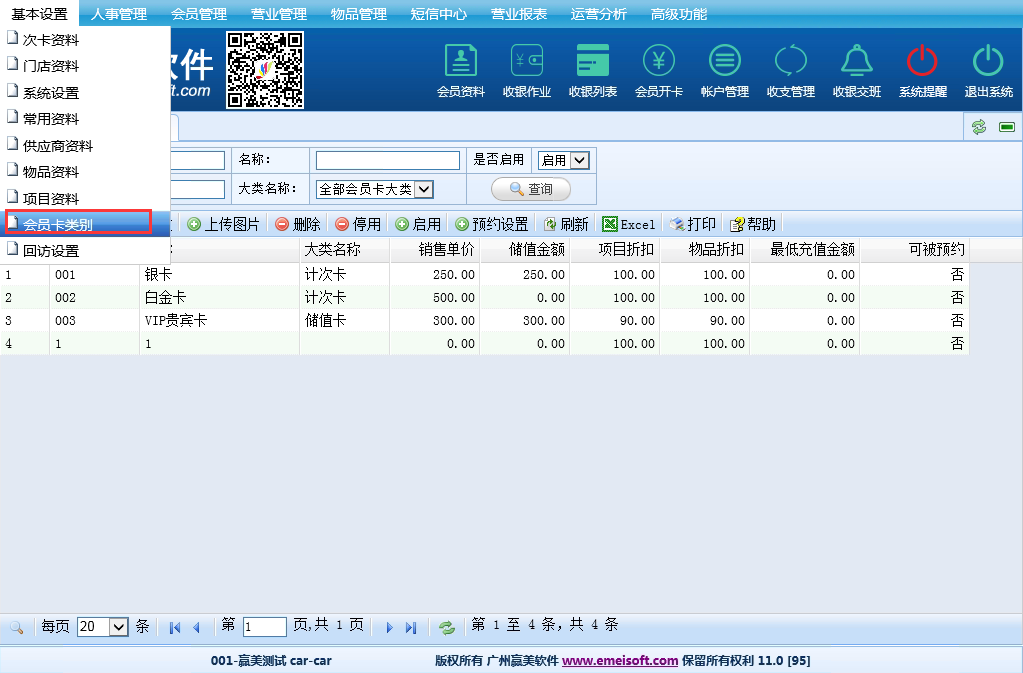
Task: Open the 会员资料 member info icon
Action: tap(460, 70)
